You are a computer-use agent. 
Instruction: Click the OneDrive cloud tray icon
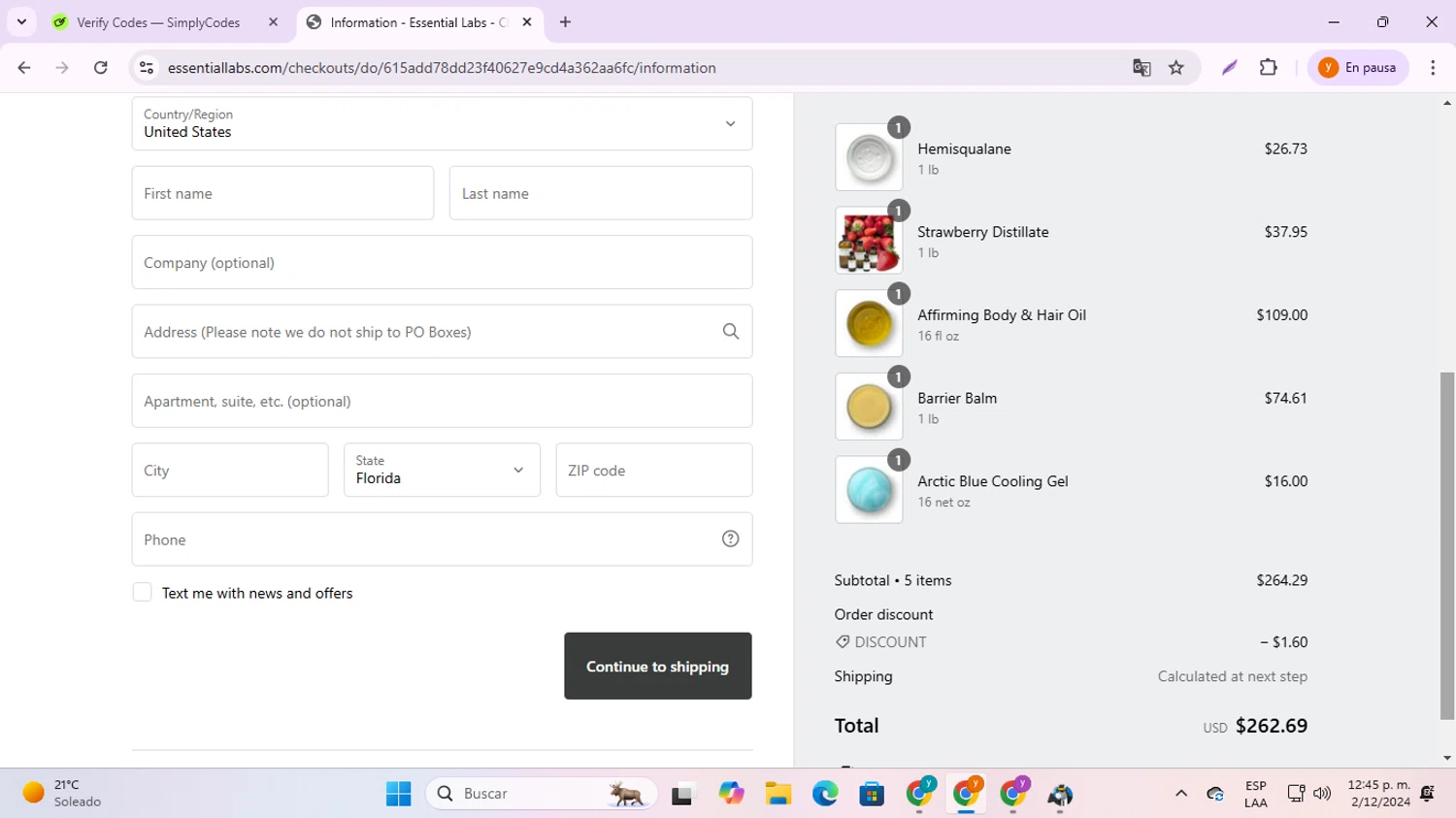pos(1215,794)
